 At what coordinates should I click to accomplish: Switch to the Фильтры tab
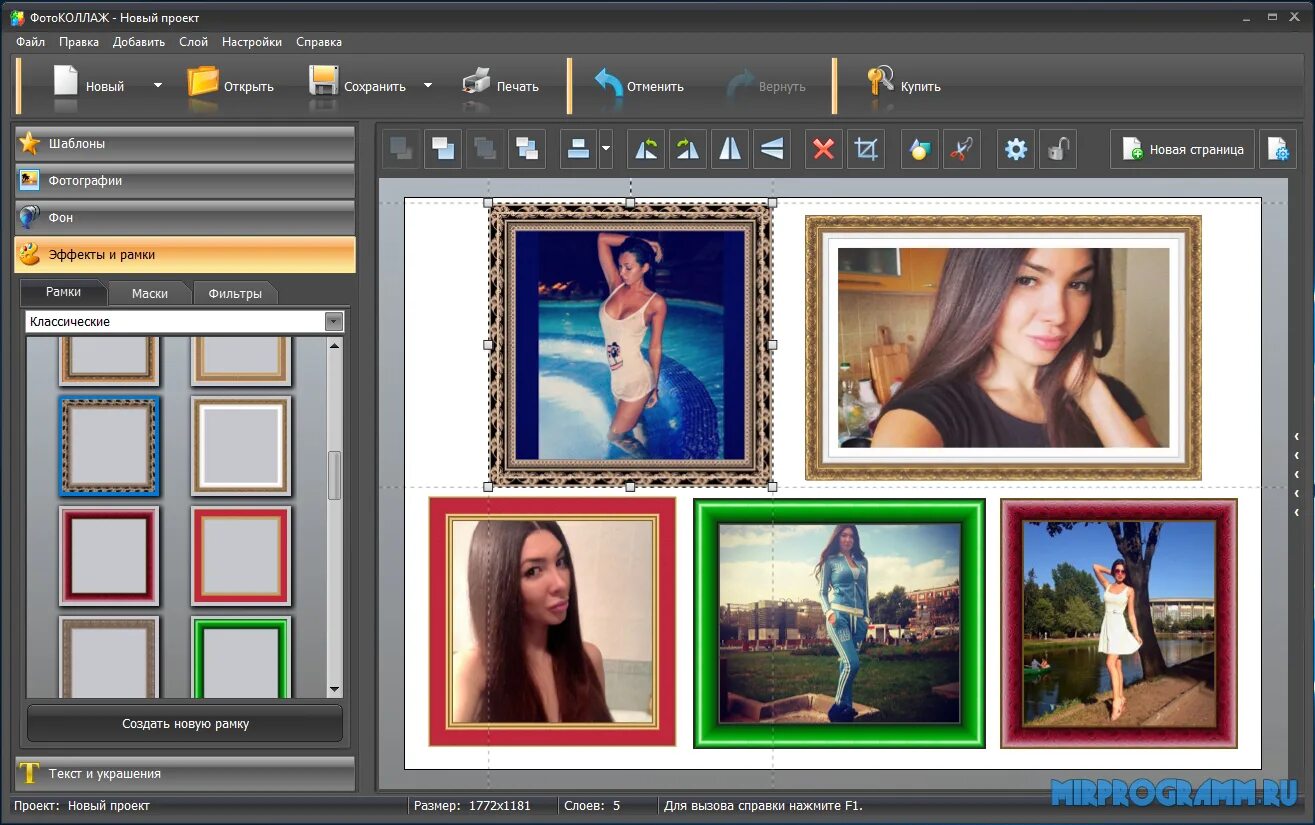(x=235, y=293)
